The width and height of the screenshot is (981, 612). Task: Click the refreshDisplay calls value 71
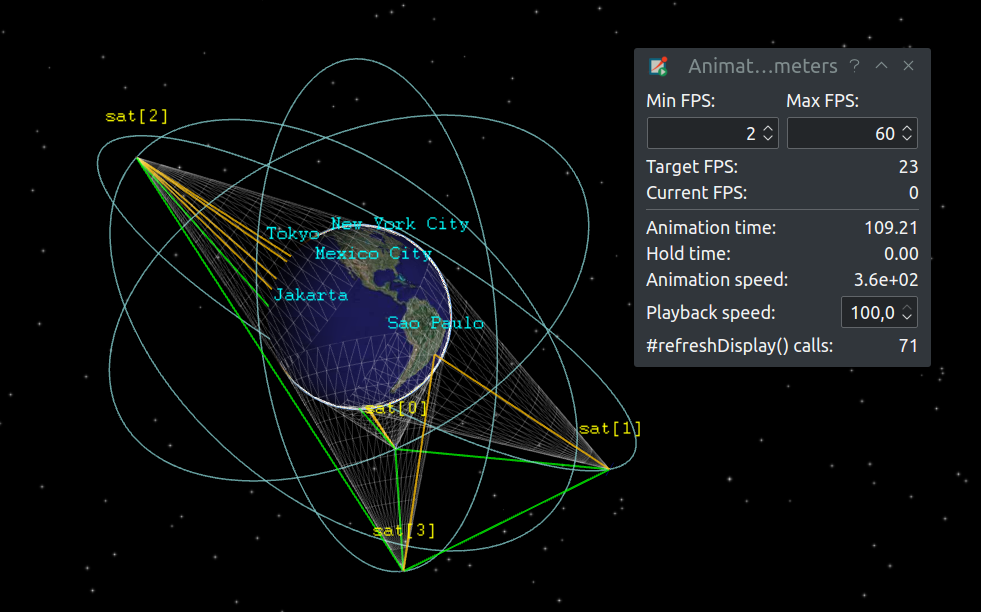[x=908, y=346]
